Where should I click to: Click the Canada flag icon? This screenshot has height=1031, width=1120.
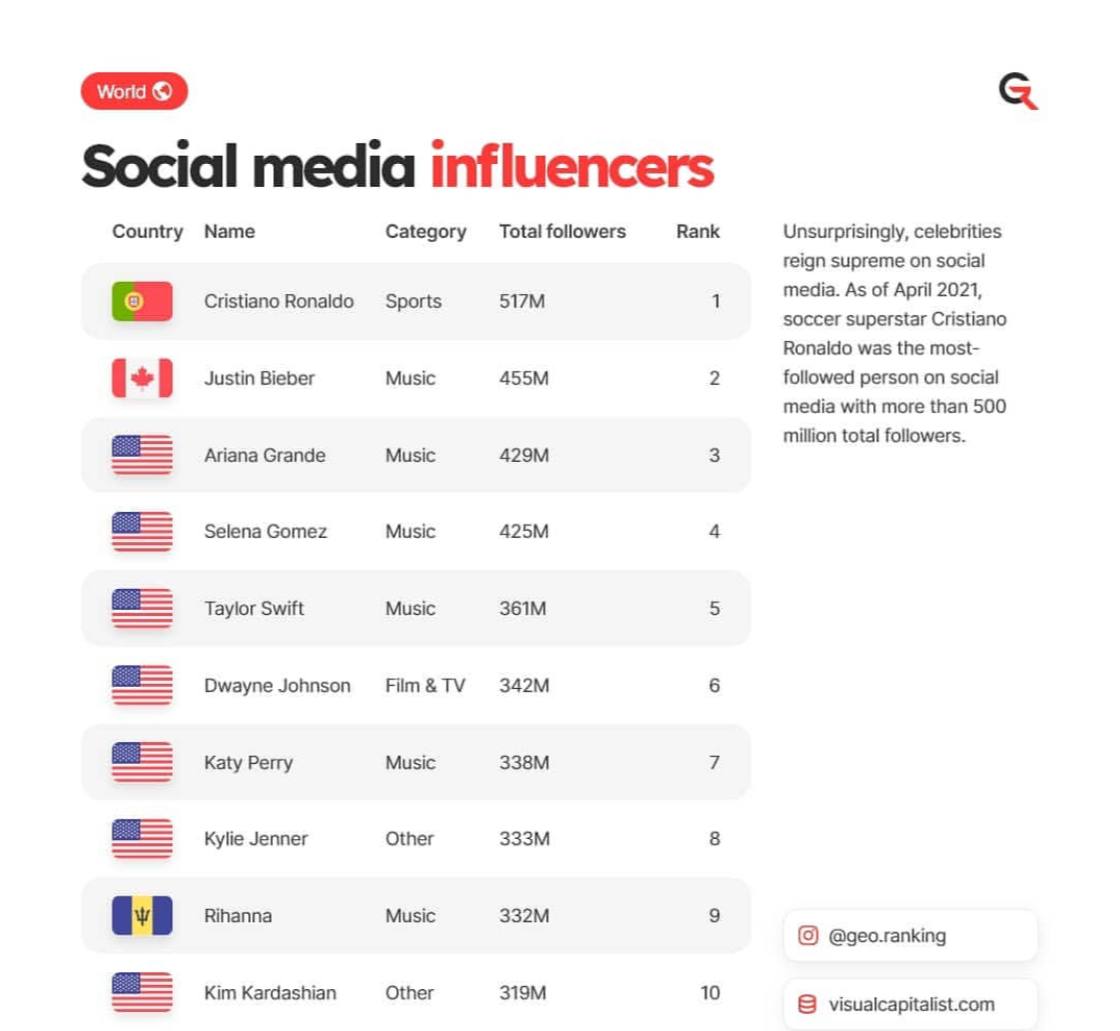pos(142,378)
